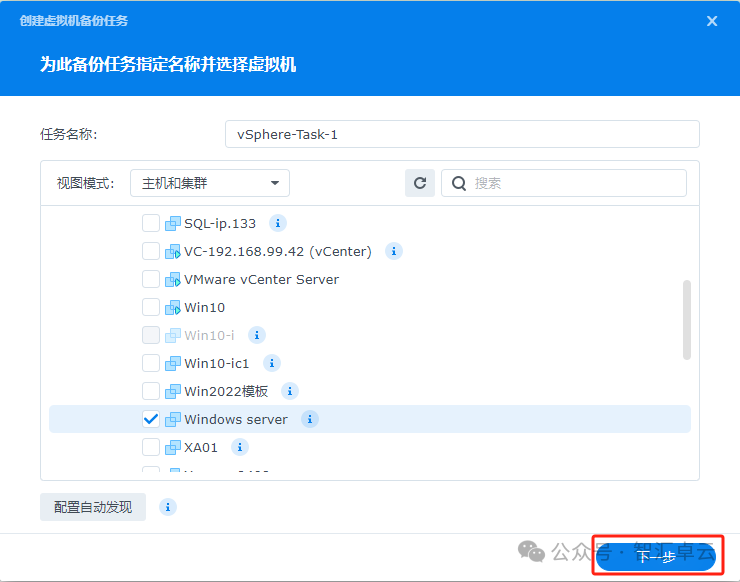Click the VM icon for Windows server
The height and width of the screenshot is (582, 740).
pyautogui.click(x=173, y=419)
